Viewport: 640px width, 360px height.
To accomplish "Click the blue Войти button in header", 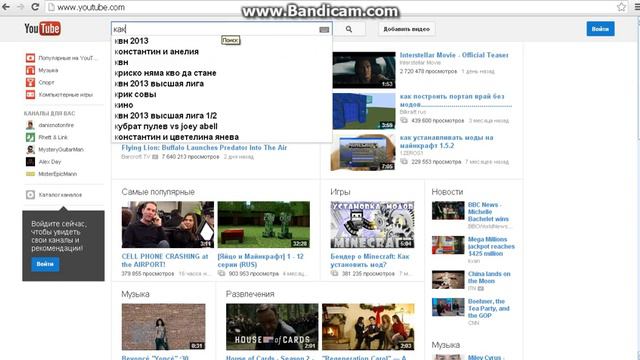I will click(600, 29).
